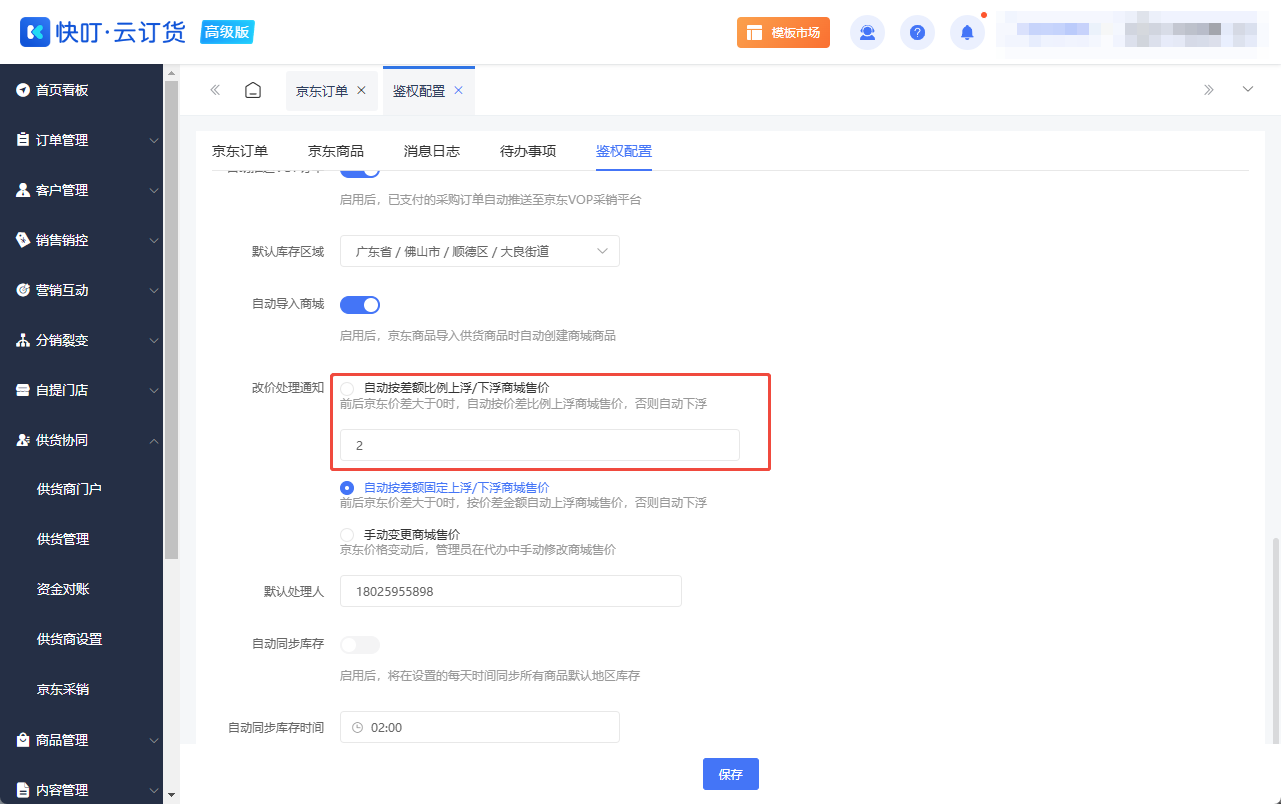The width and height of the screenshot is (1281, 804).
Task: Expand the 销售销控 menu chevron
Action: pyautogui.click(x=154, y=241)
